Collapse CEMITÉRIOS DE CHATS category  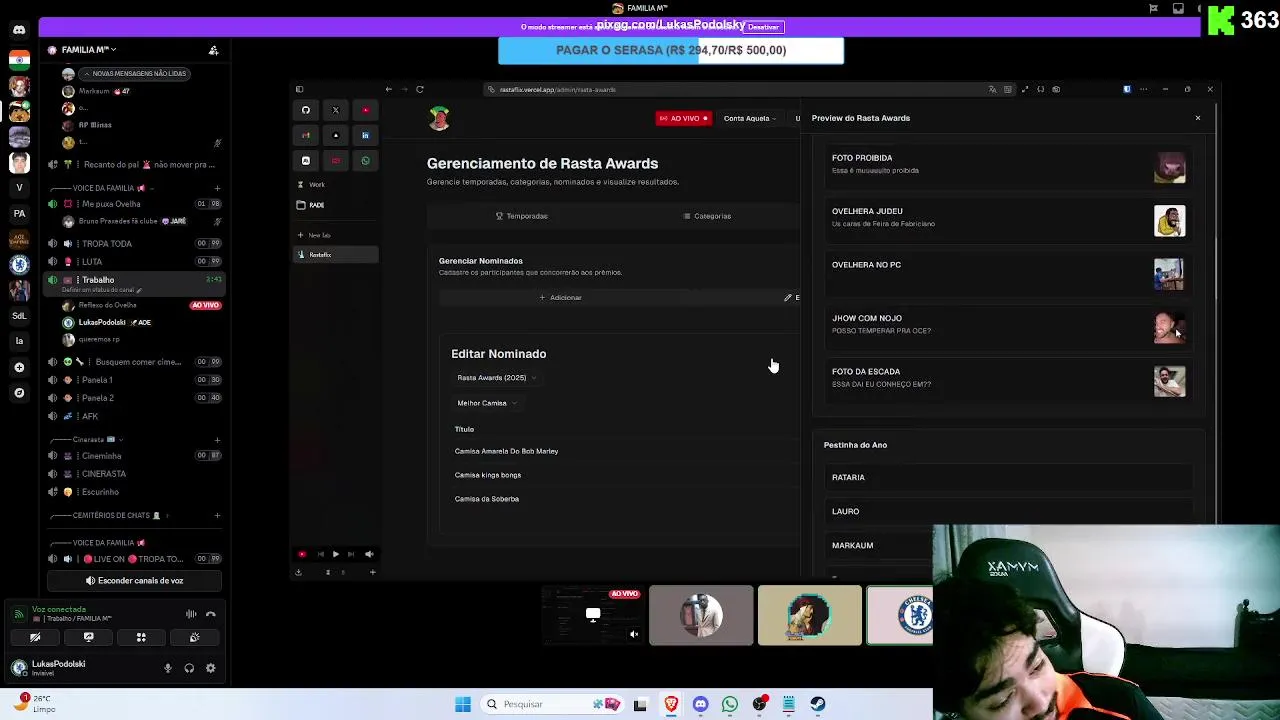[110, 515]
